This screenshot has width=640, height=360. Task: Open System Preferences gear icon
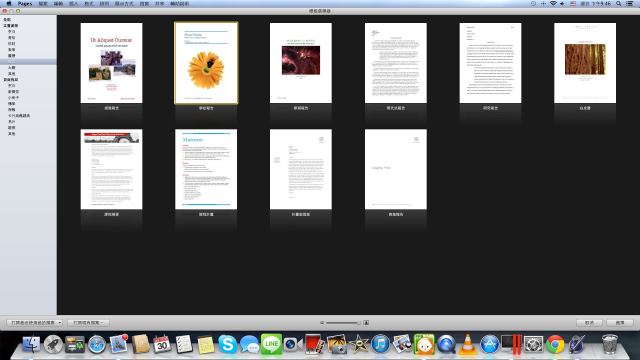(533, 344)
